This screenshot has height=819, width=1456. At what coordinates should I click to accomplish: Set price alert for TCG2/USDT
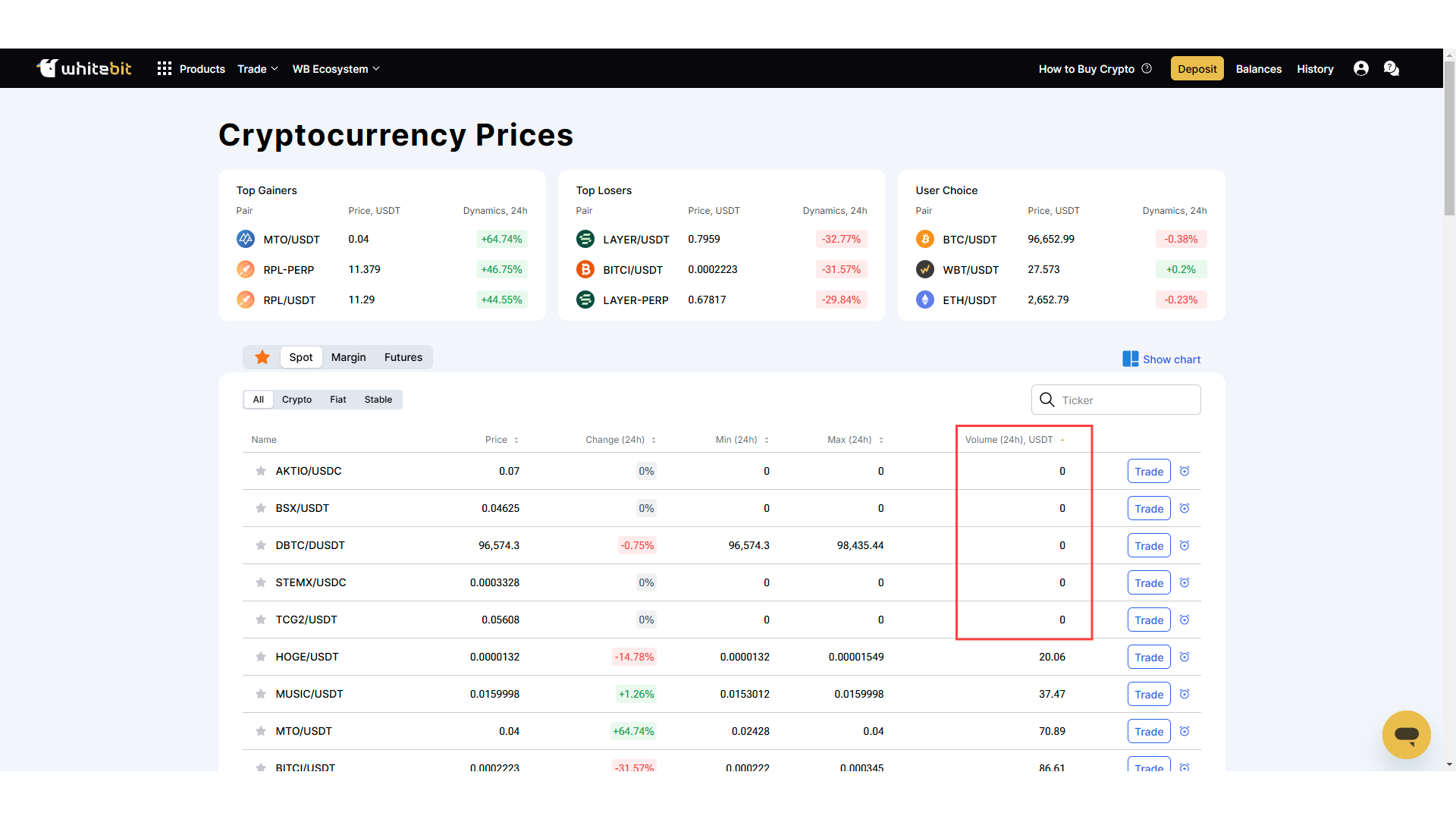(x=1185, y=620)
